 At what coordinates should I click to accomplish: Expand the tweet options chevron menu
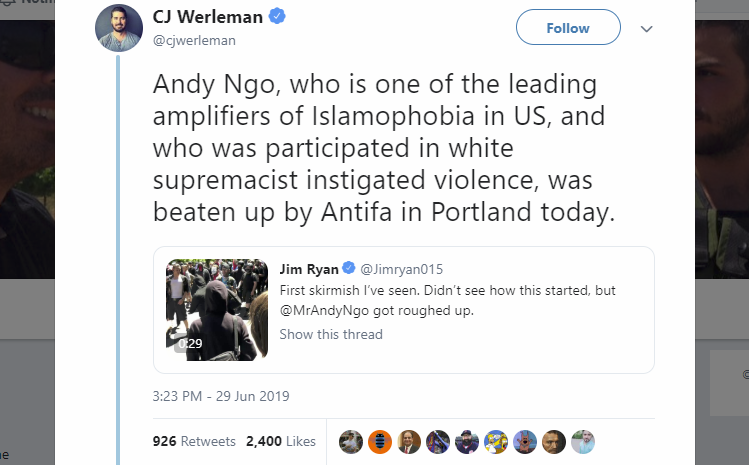[x=646, y=29]
